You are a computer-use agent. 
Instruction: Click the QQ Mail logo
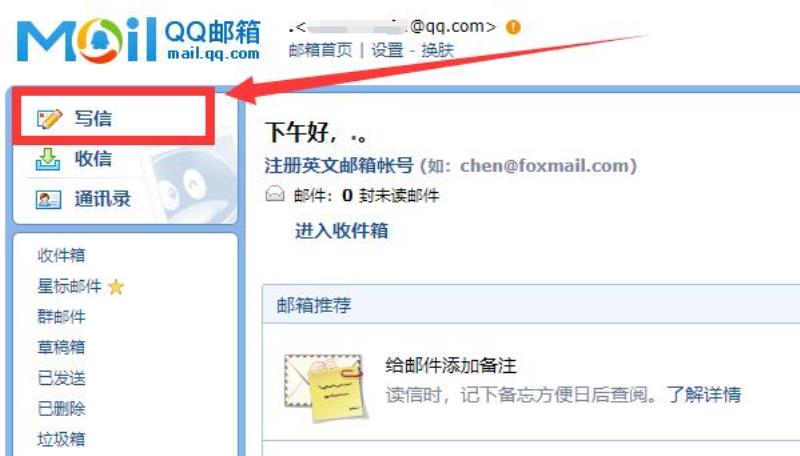click(139, 40)
